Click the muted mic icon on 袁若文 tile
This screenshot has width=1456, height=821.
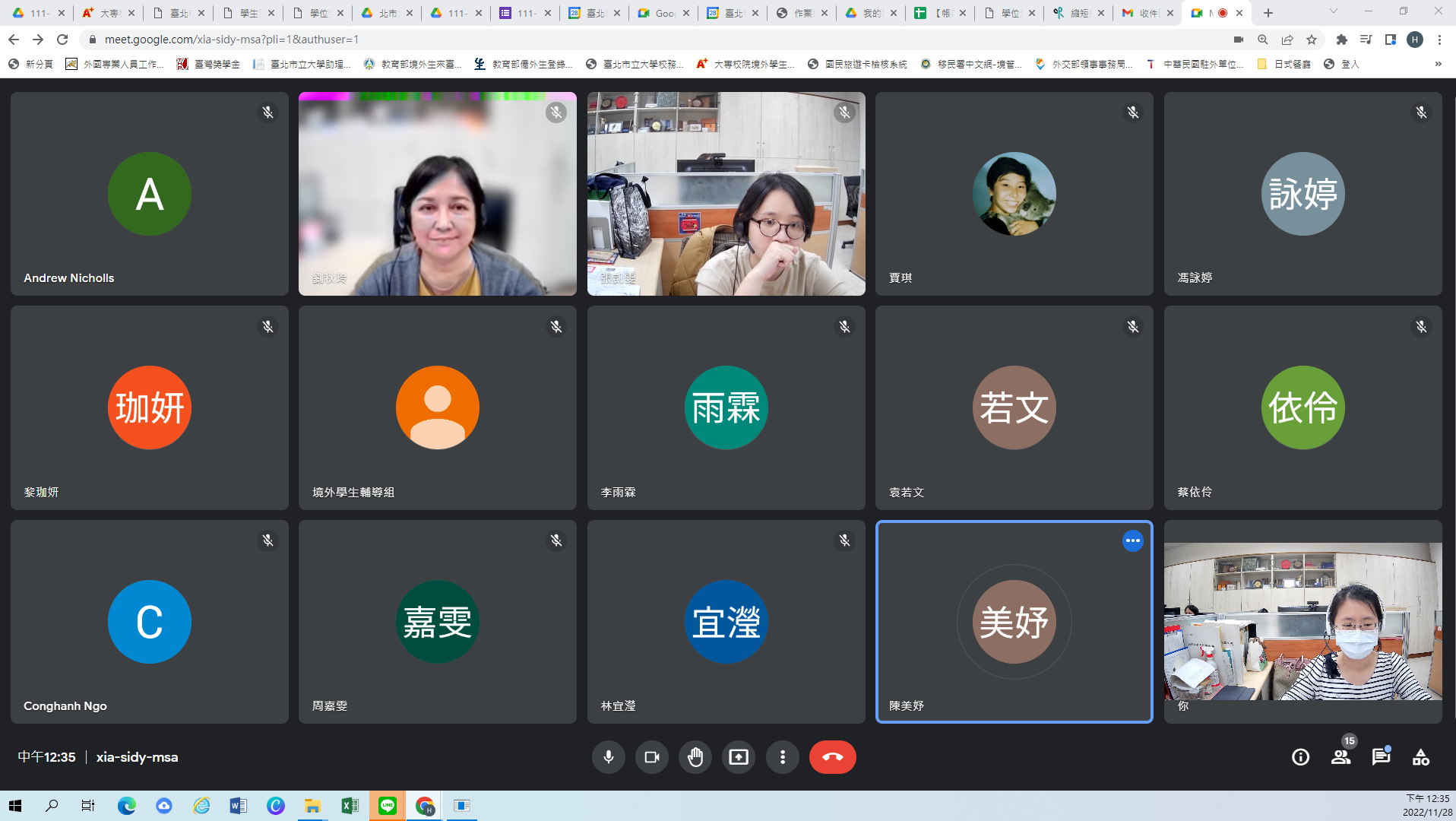[1132, 327]
